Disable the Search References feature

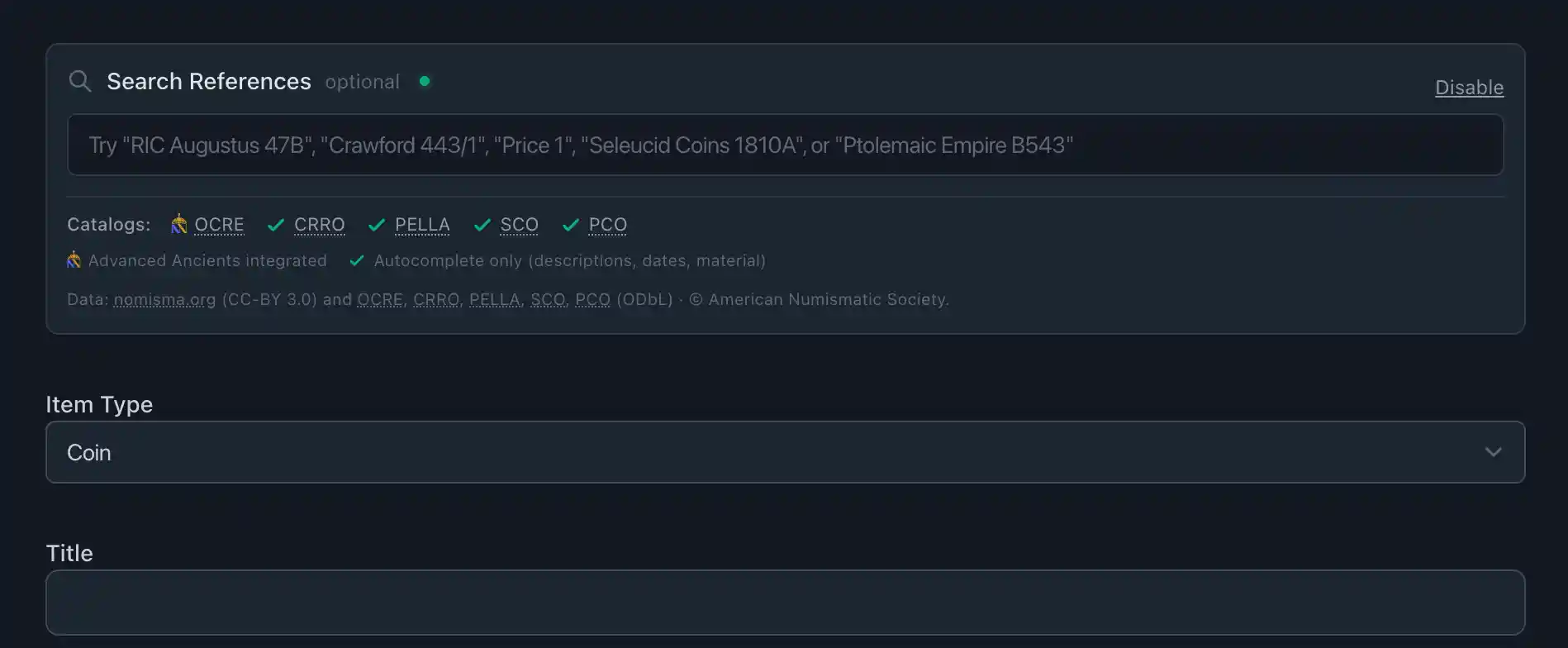(1469, 88)
